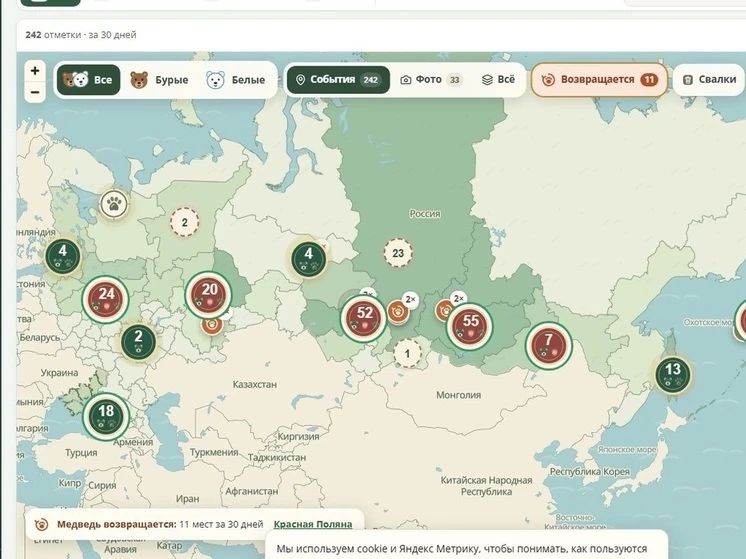Click the Афганистан map label
This screenshot has height=559, width=746.
pos(252,491)
